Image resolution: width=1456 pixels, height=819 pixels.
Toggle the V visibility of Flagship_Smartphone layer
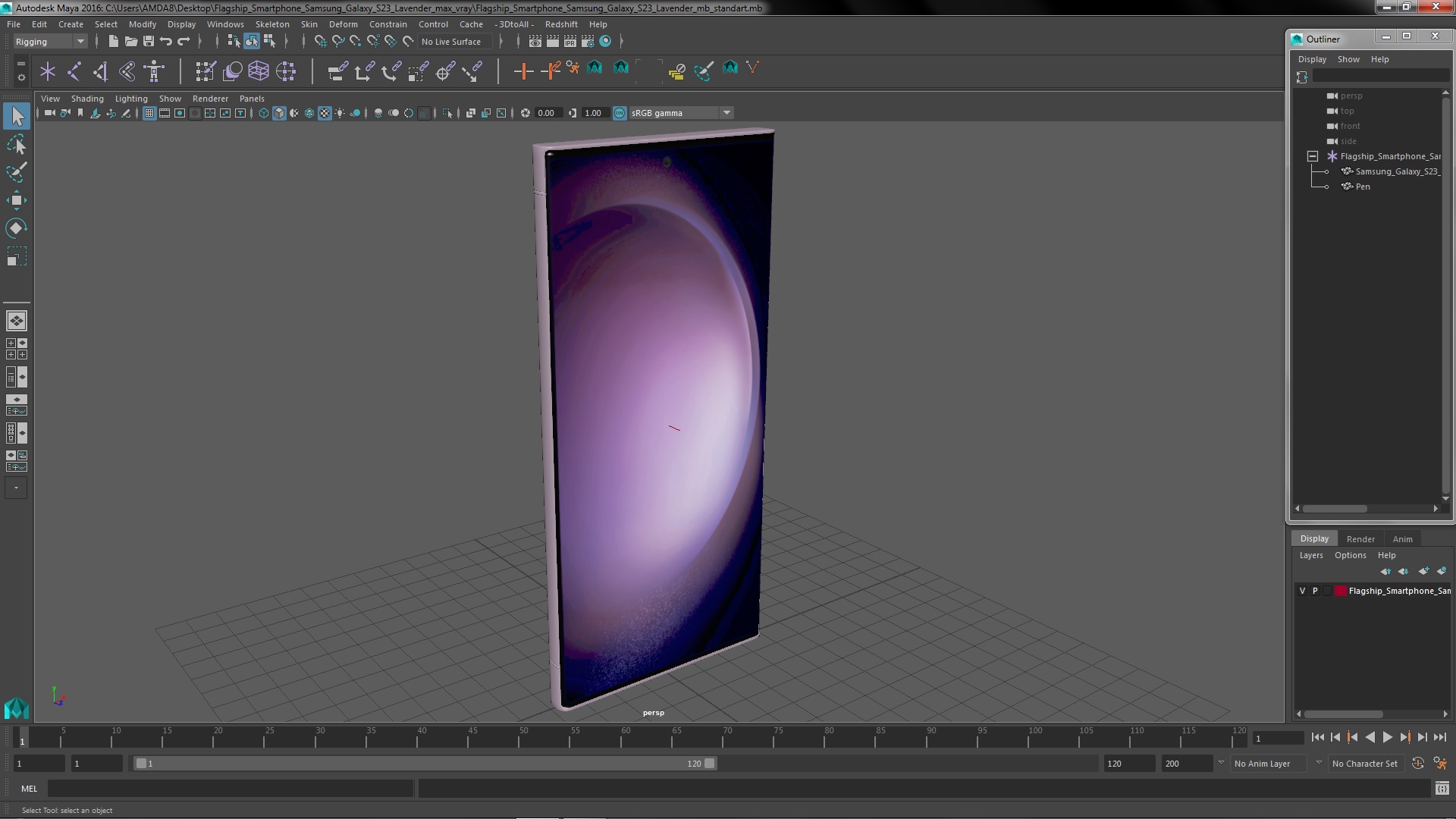coord(1303,591)
